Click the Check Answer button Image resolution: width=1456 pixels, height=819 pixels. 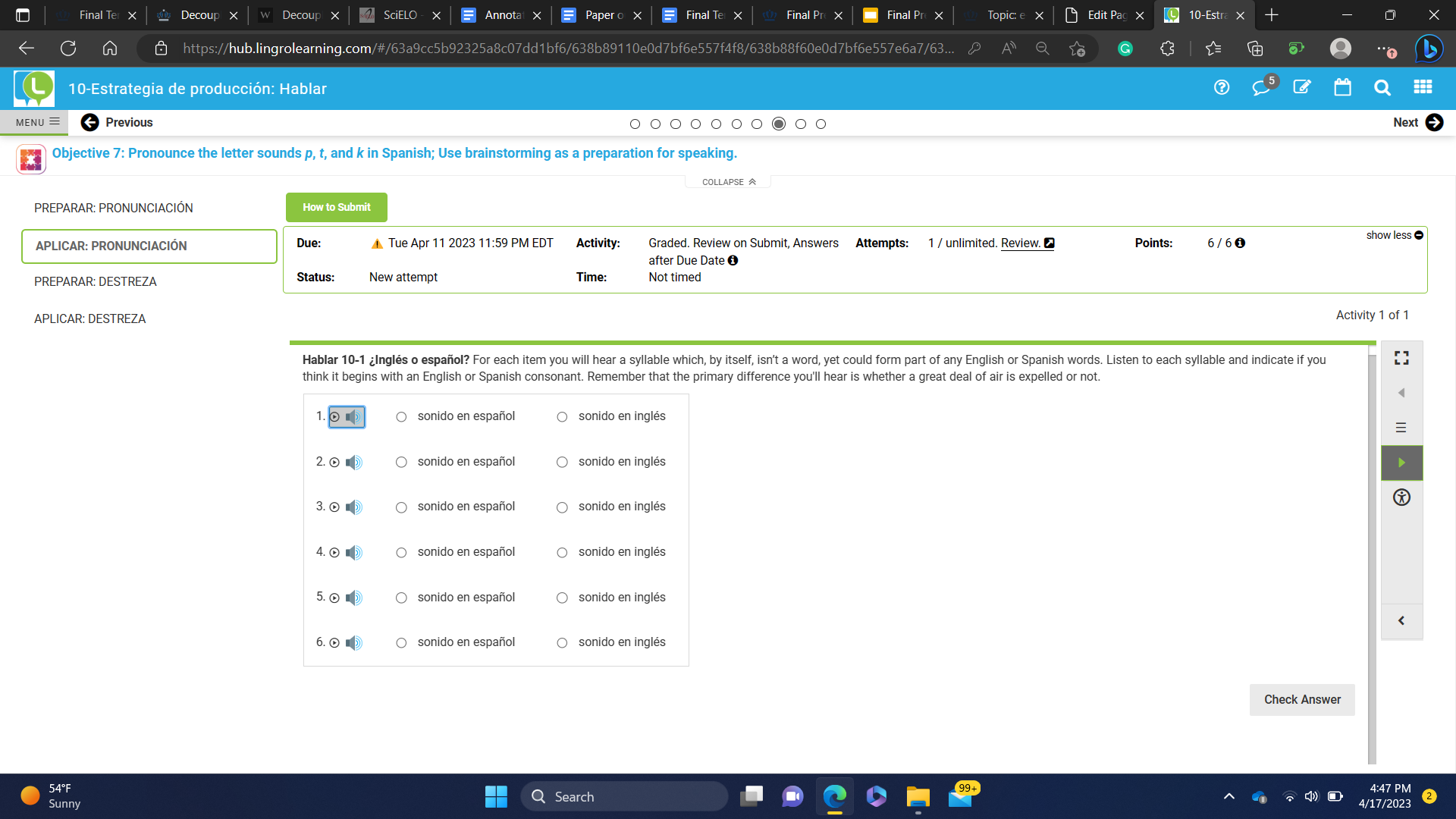(1301, 699)
